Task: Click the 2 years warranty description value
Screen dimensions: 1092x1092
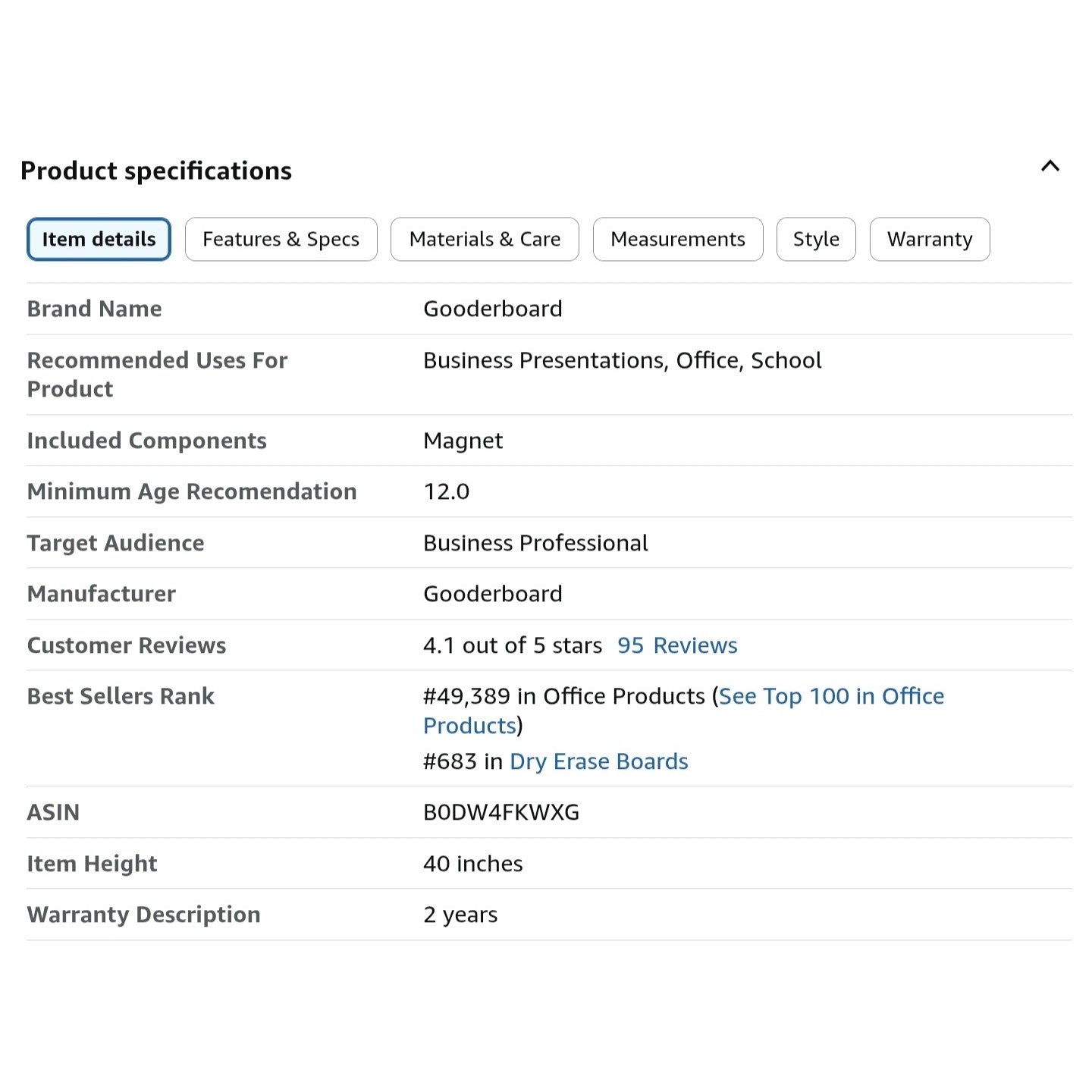Action: point(460,915)
